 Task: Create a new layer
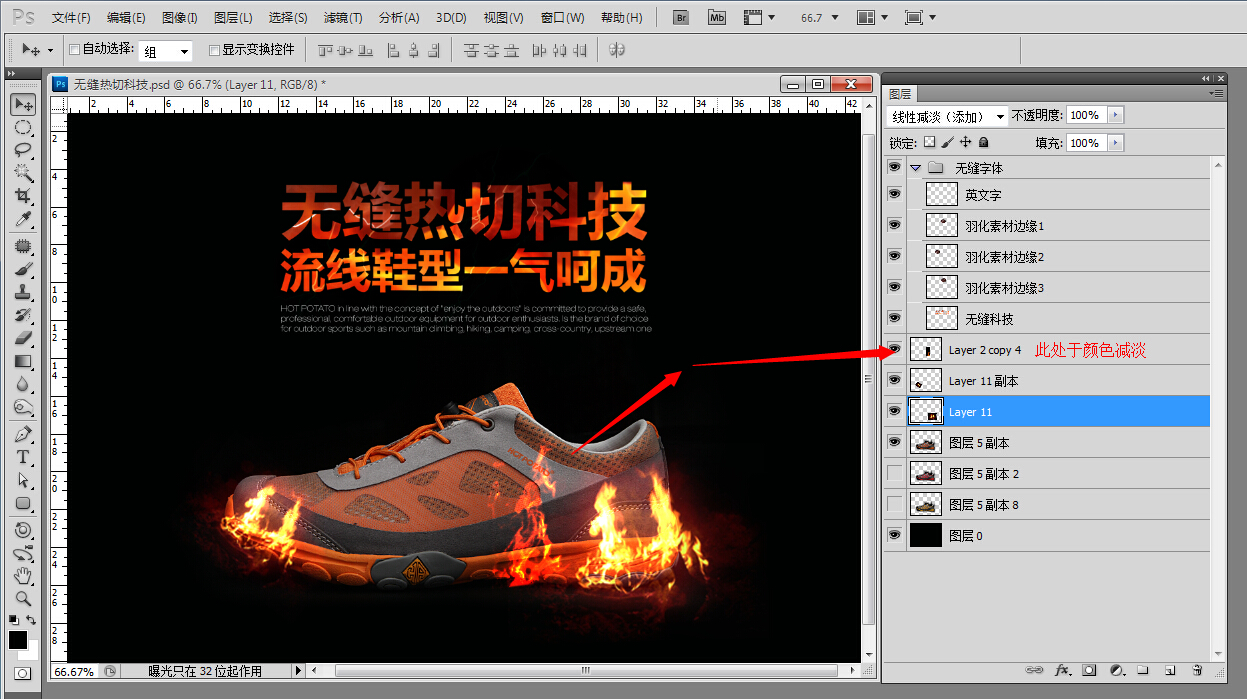[1170, 670]
